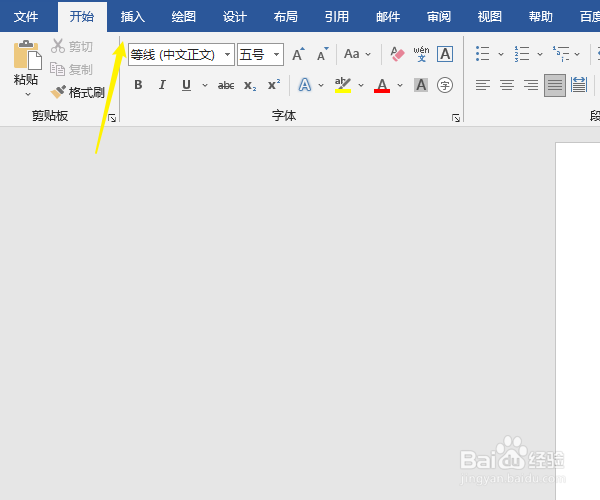Open the Change Case Aa menu

(357, 54)
